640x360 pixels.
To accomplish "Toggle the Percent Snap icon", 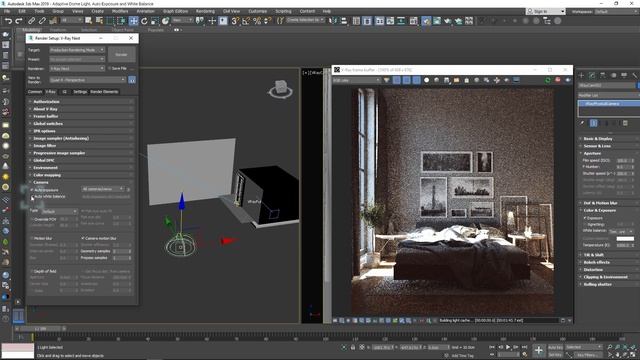I will click(x=257, y=21).
